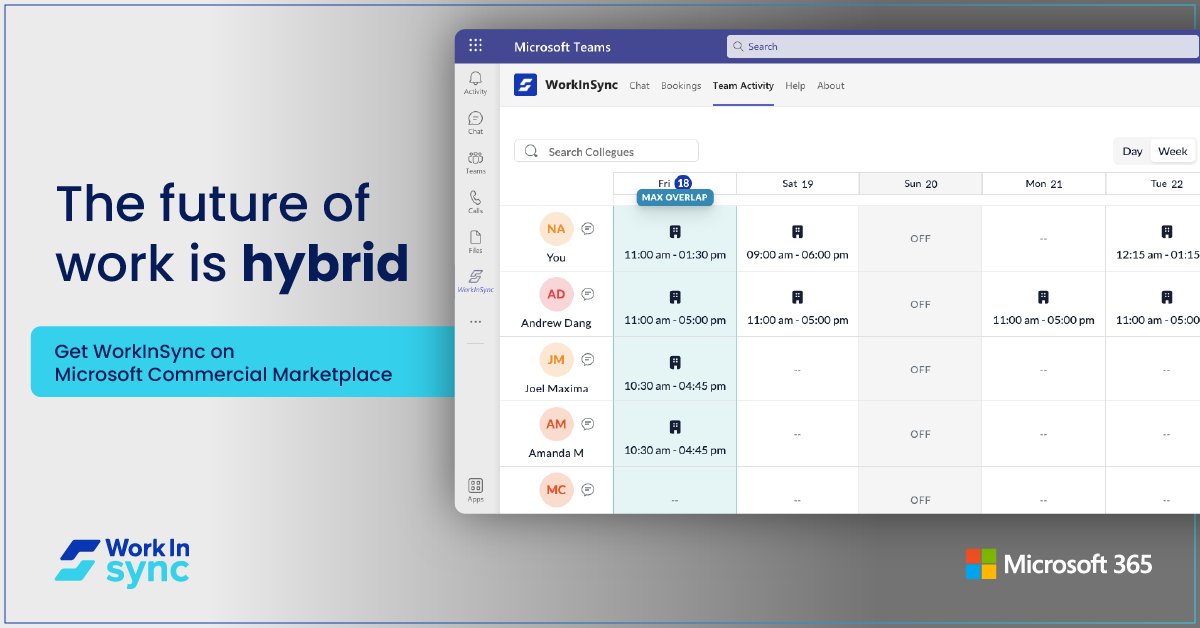
Task: Click Joel Maxima's 10:30 am - 04:45 pm slot
Action: [675, 386]
